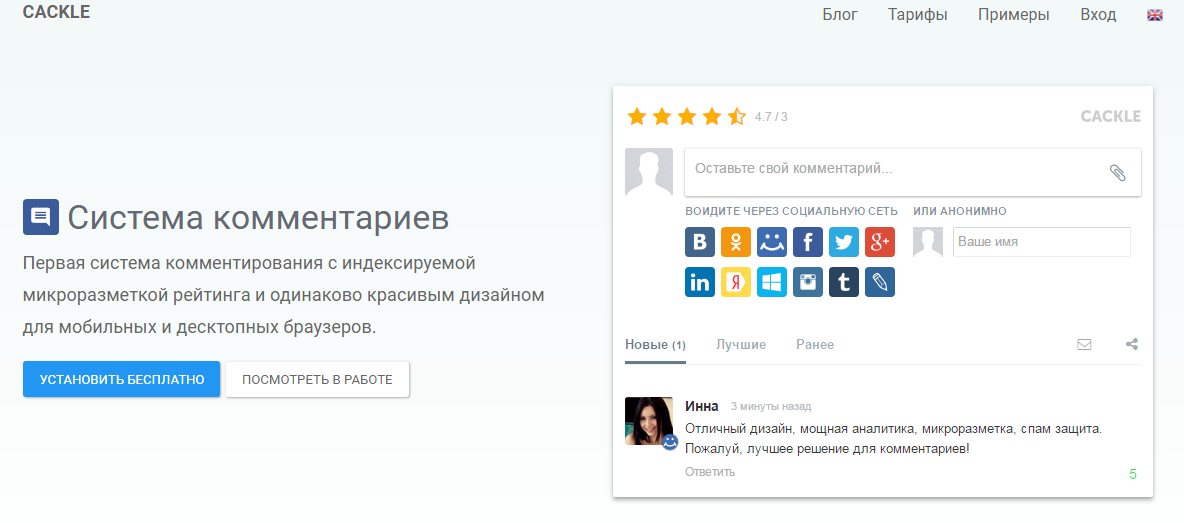Click the ПОСМОТРЕТЬ В РАБОТЕ button
The image size is (1184, 523).
click(x=317, y=379)
